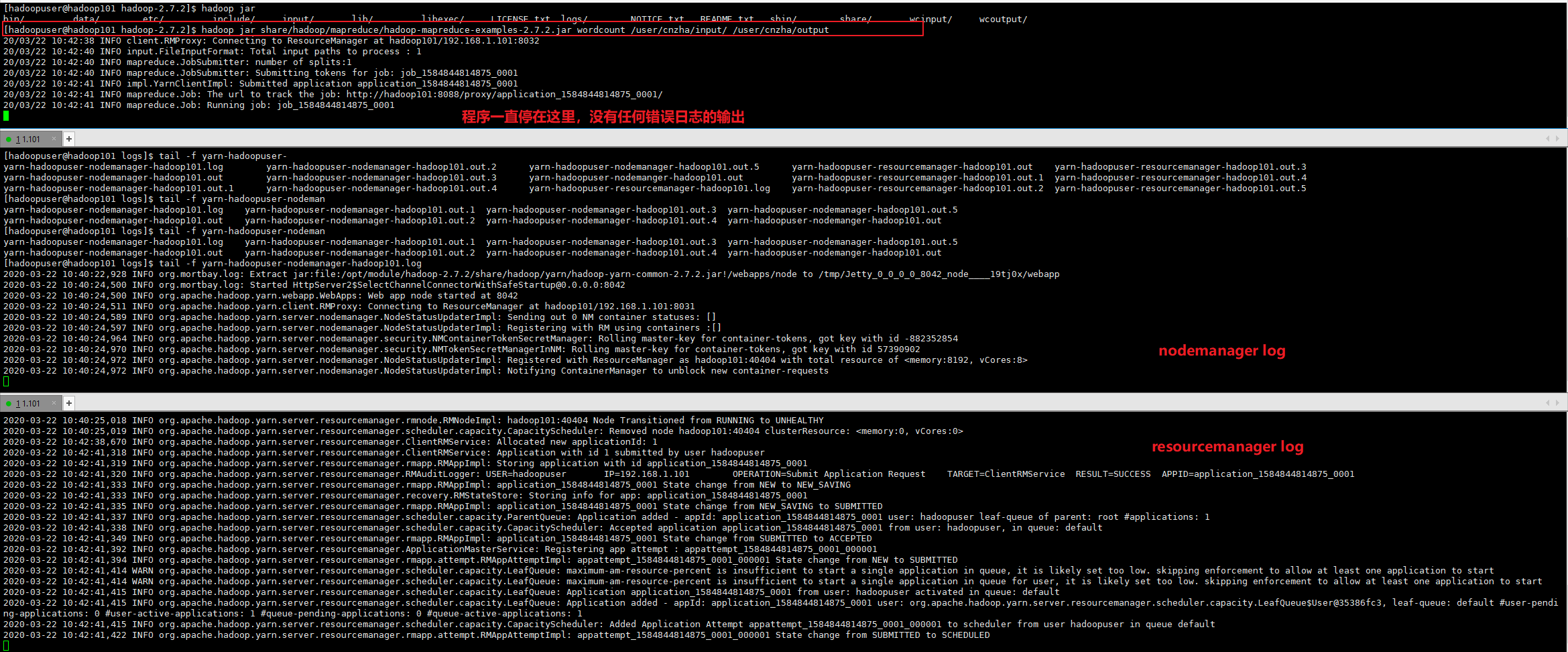Click the resource value <memory:8192, vCores:8>
This screenshot has height=652, width=1568.
pyautogui.click(x=966, y=360)
